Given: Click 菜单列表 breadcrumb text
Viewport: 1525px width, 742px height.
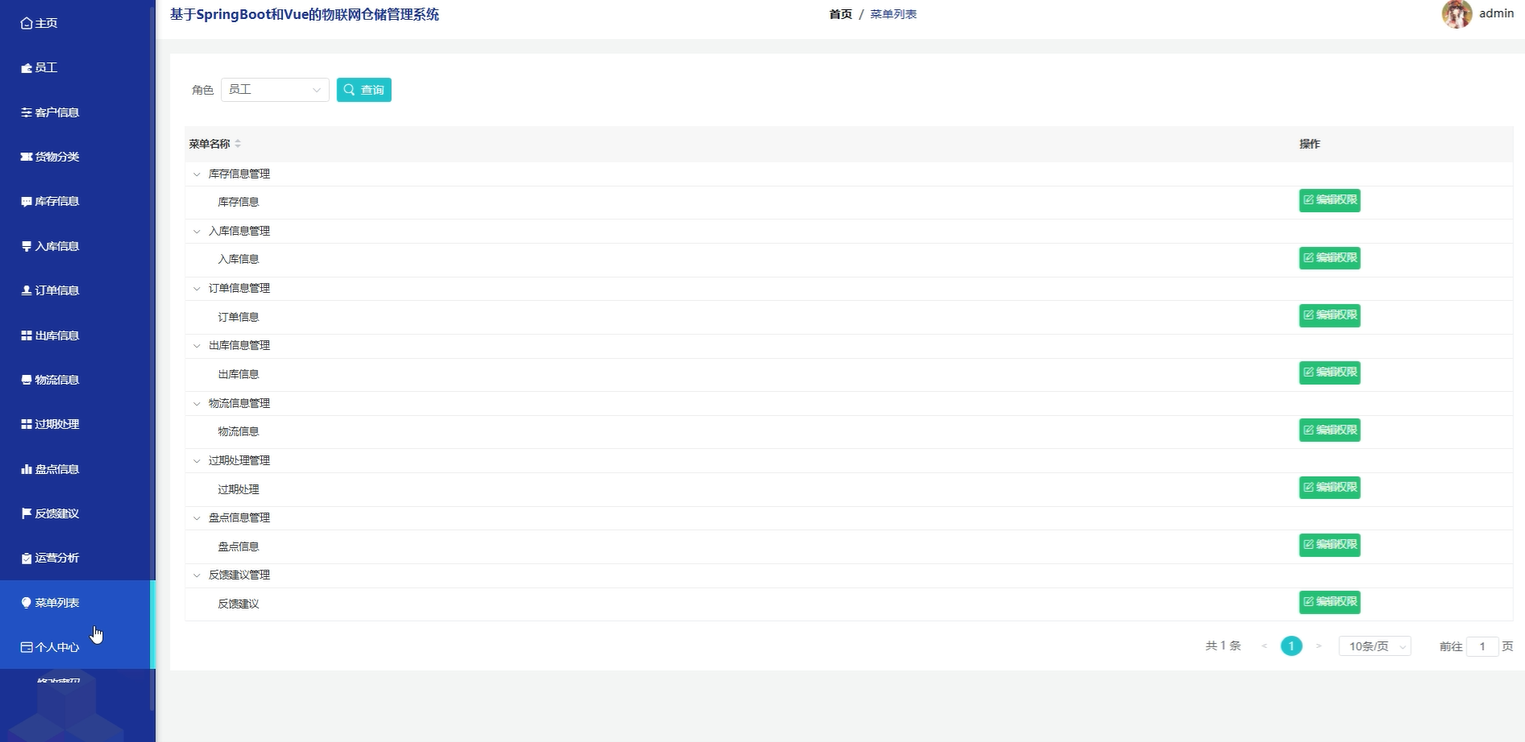Looking at the screenshot, I should (x=893, y=14).
